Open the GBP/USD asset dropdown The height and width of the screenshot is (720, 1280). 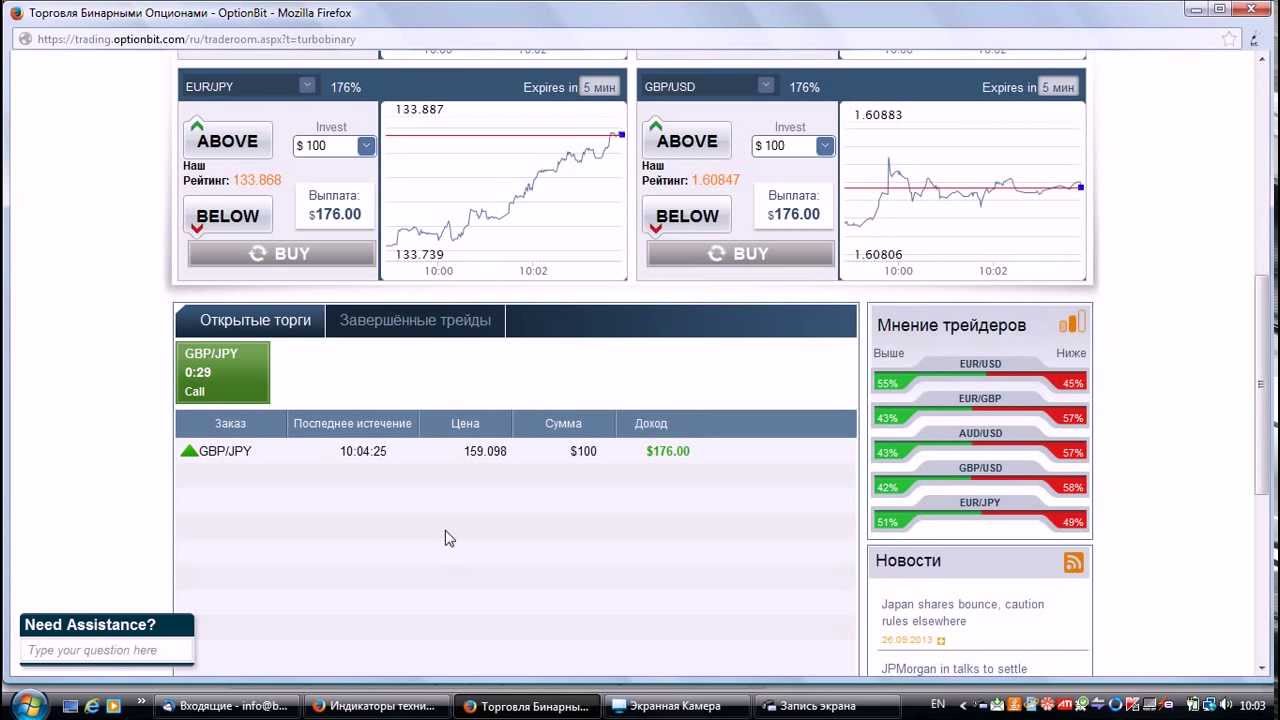[x=766, y=86]
